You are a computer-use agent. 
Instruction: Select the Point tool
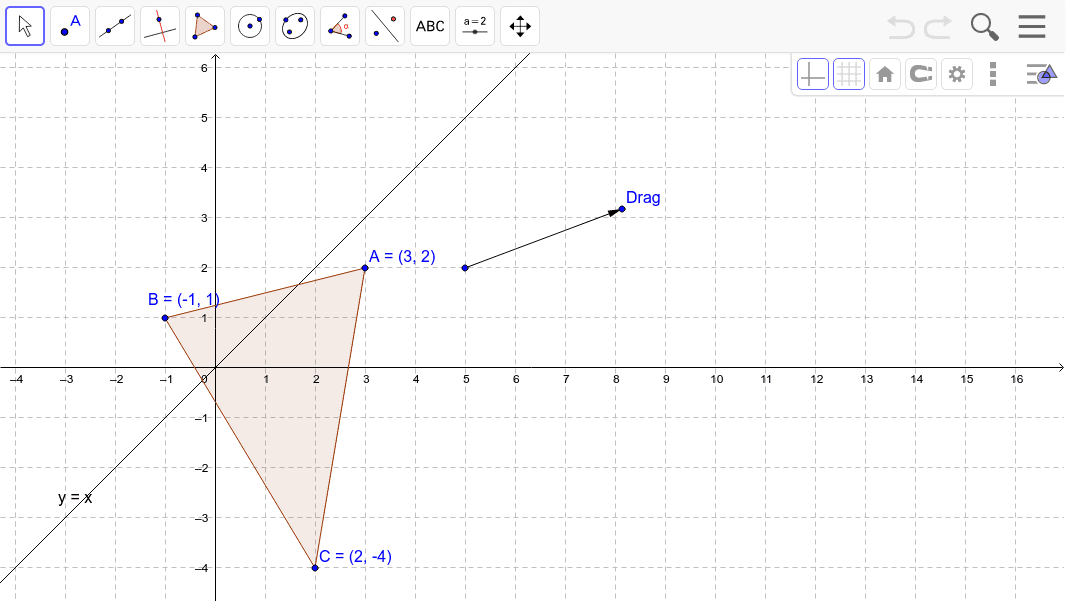[69, 26]
